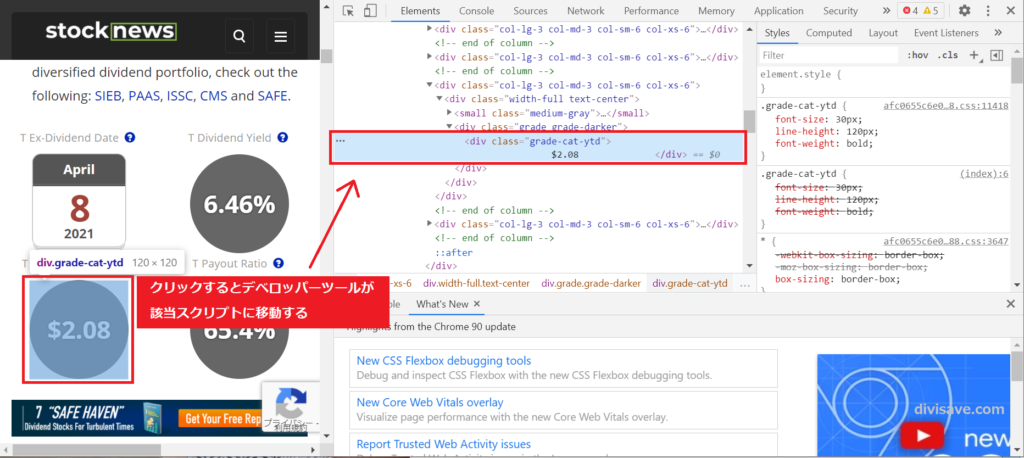Focus the Styles Filter input field
This screenshot has width=1024, height=458.
coord(829,56)
